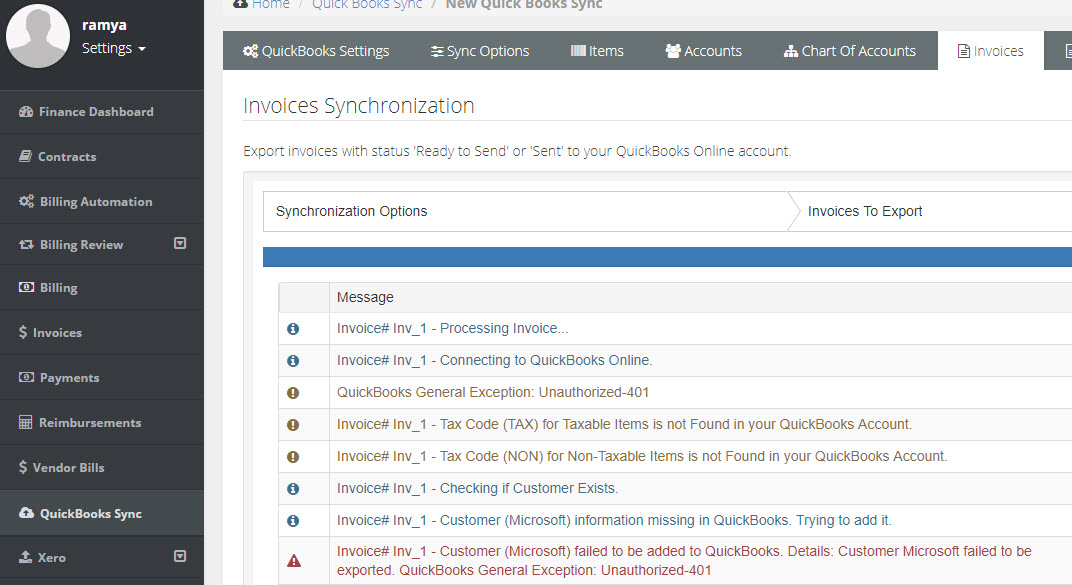
Task: Click the blue progress bar
Action: point(667,257)
